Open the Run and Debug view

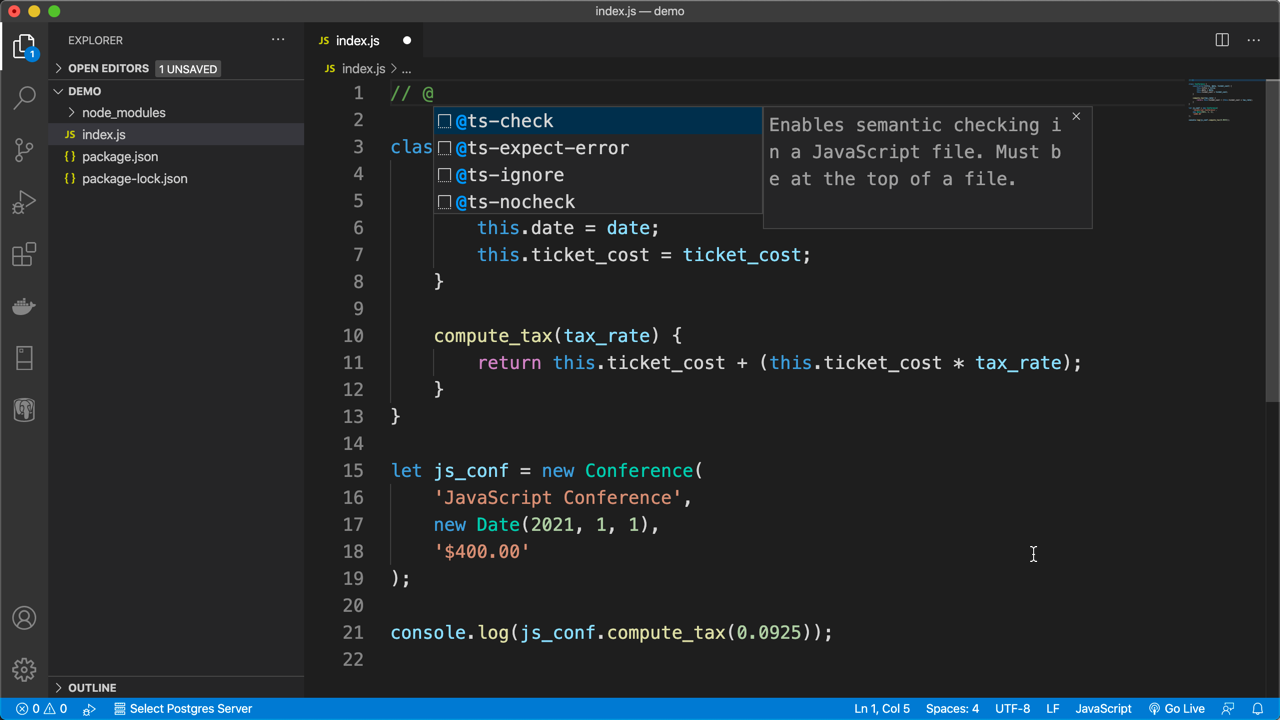(x=24, y=202)
